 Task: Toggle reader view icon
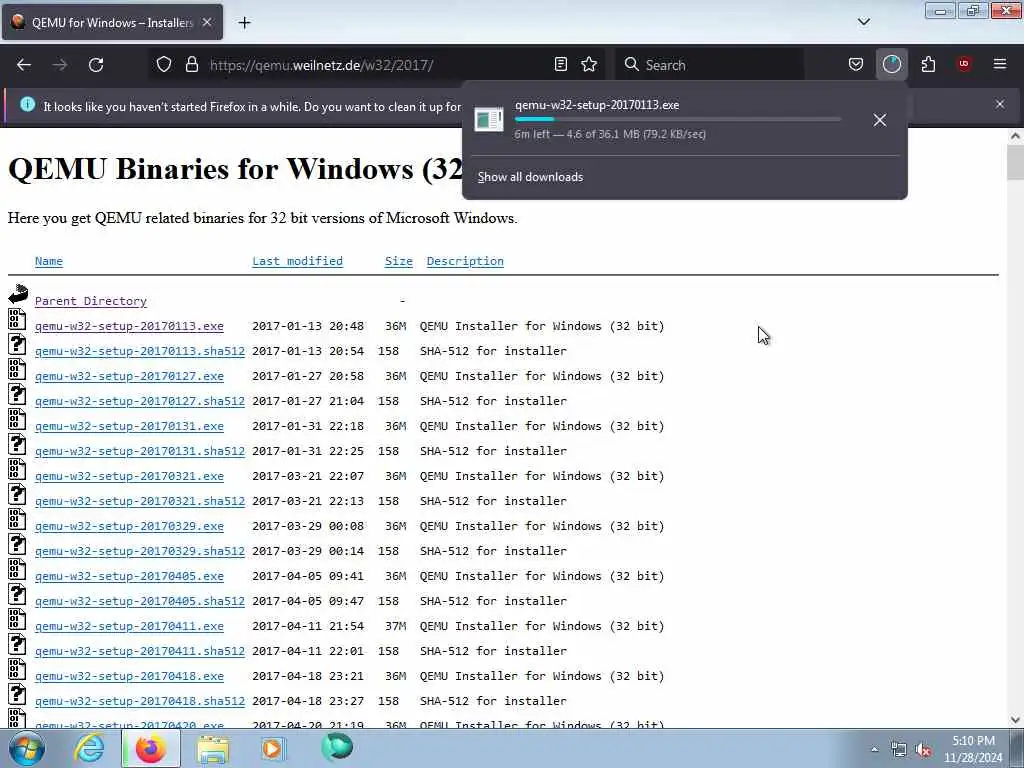click(560, 64)
